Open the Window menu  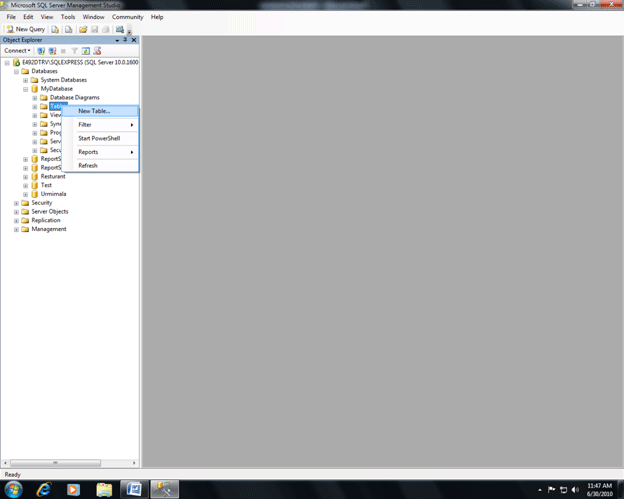(x=94, y=17)
